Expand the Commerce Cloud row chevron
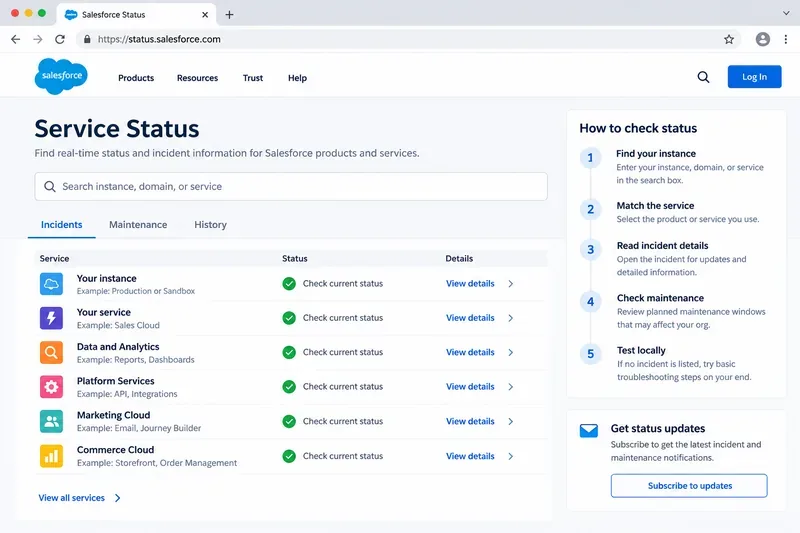 [x=511, y=456]
